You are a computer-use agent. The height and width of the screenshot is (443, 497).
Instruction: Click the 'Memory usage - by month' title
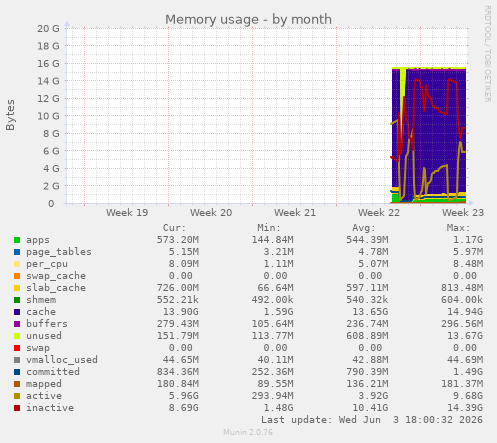248,19
